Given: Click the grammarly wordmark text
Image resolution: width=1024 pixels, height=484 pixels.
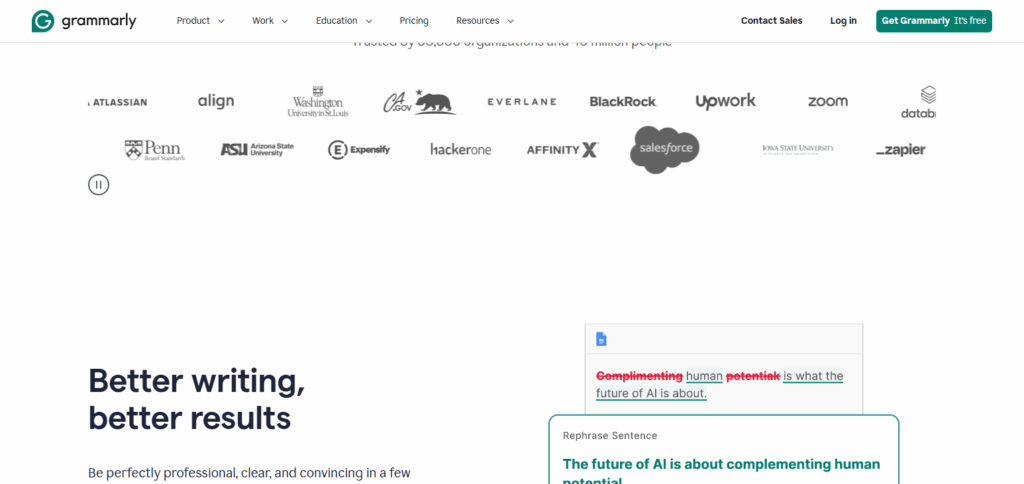Looking at the screenshot, I should tap(99, 22).
